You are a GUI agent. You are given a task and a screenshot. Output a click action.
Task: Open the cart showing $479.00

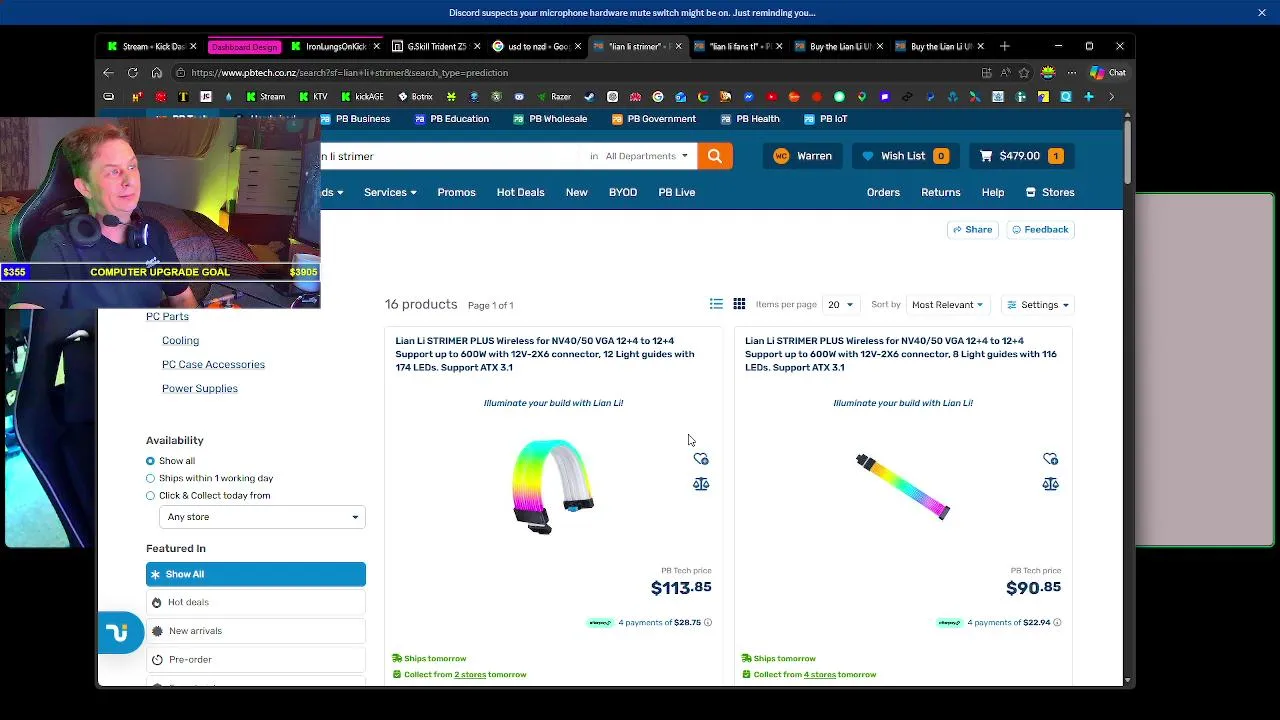coord(1020,156)
